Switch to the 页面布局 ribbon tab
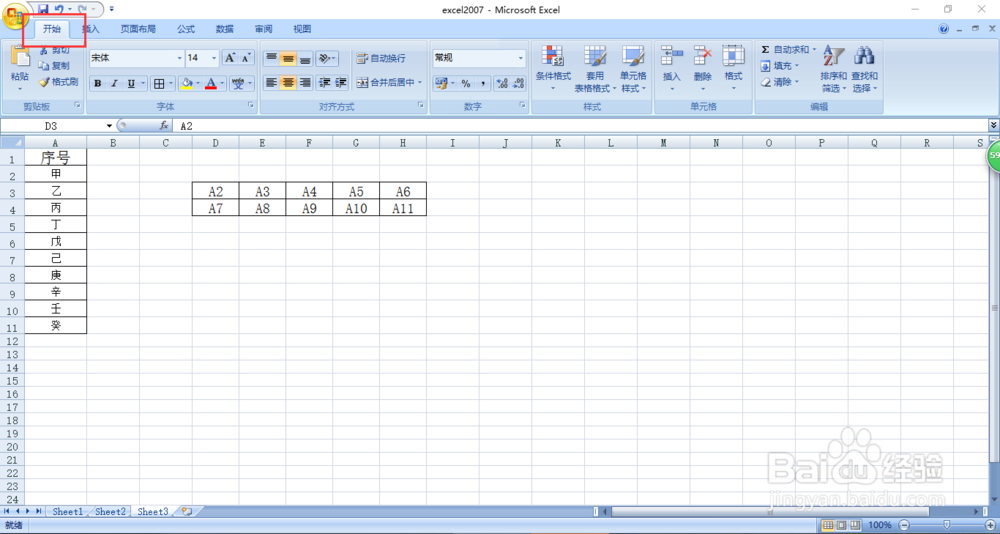 pyautogui.click(x=138, y=29)
